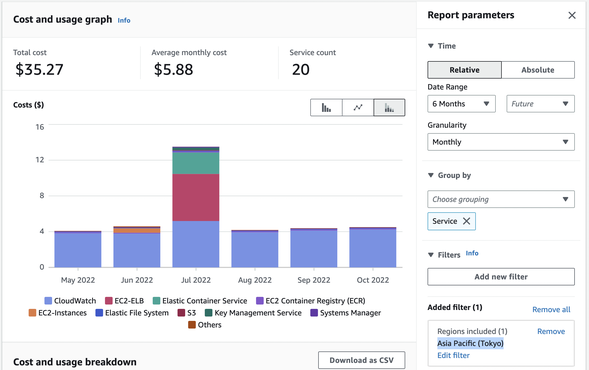Open the Choose grouping dropdown
Viewport: 589px width, 370px height.
click(501, 199)
